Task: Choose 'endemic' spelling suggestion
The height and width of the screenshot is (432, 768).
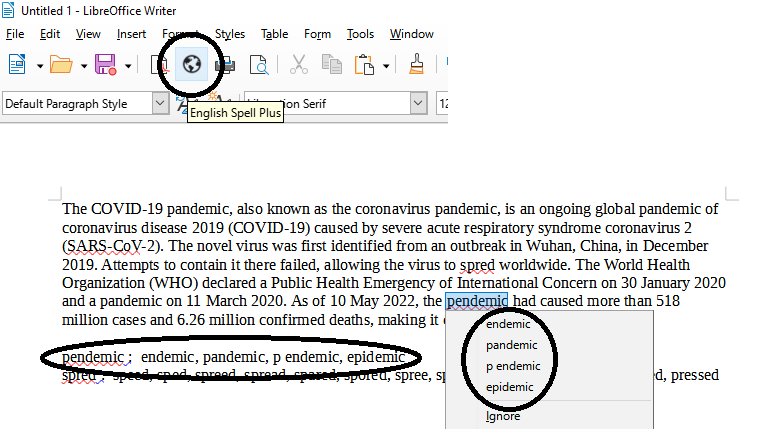Action: (x=508, y=324)
